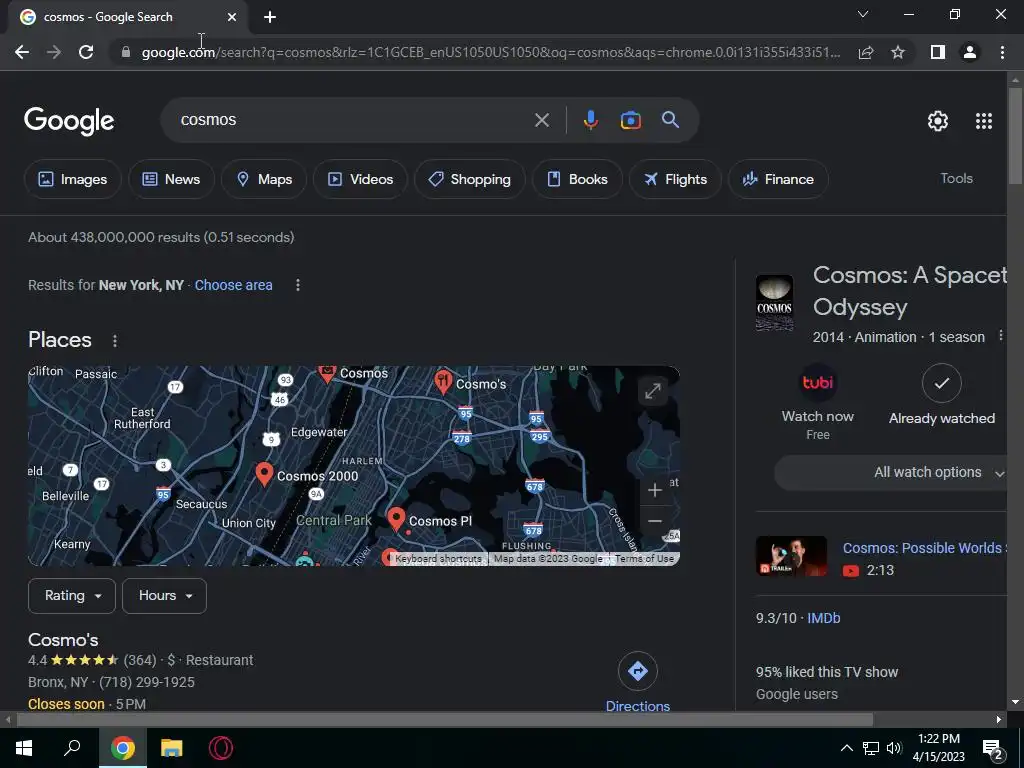
Task: Close the cosmos Google Search tab
Action: coord(232,17)
